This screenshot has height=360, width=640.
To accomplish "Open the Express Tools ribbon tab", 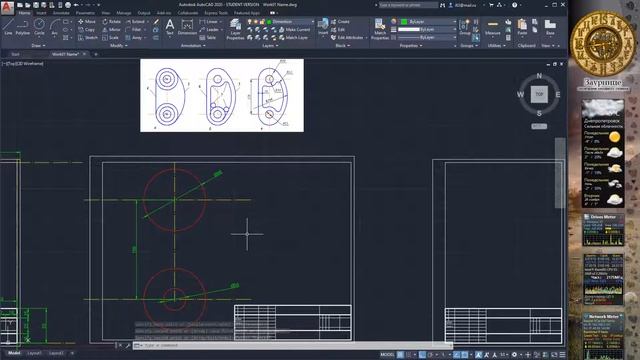I will click(216, 13).
